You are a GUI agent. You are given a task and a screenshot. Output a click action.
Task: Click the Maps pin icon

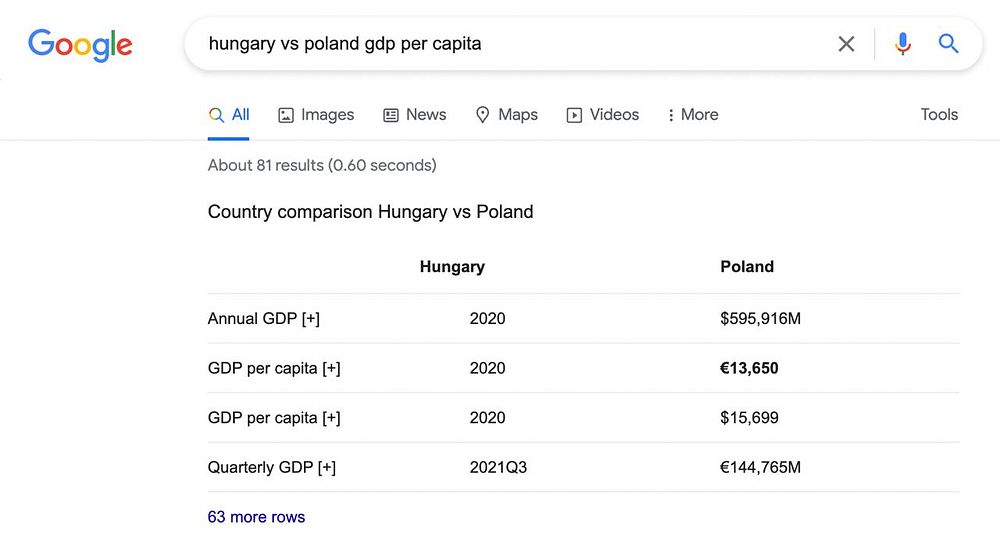tap(482, 115)
